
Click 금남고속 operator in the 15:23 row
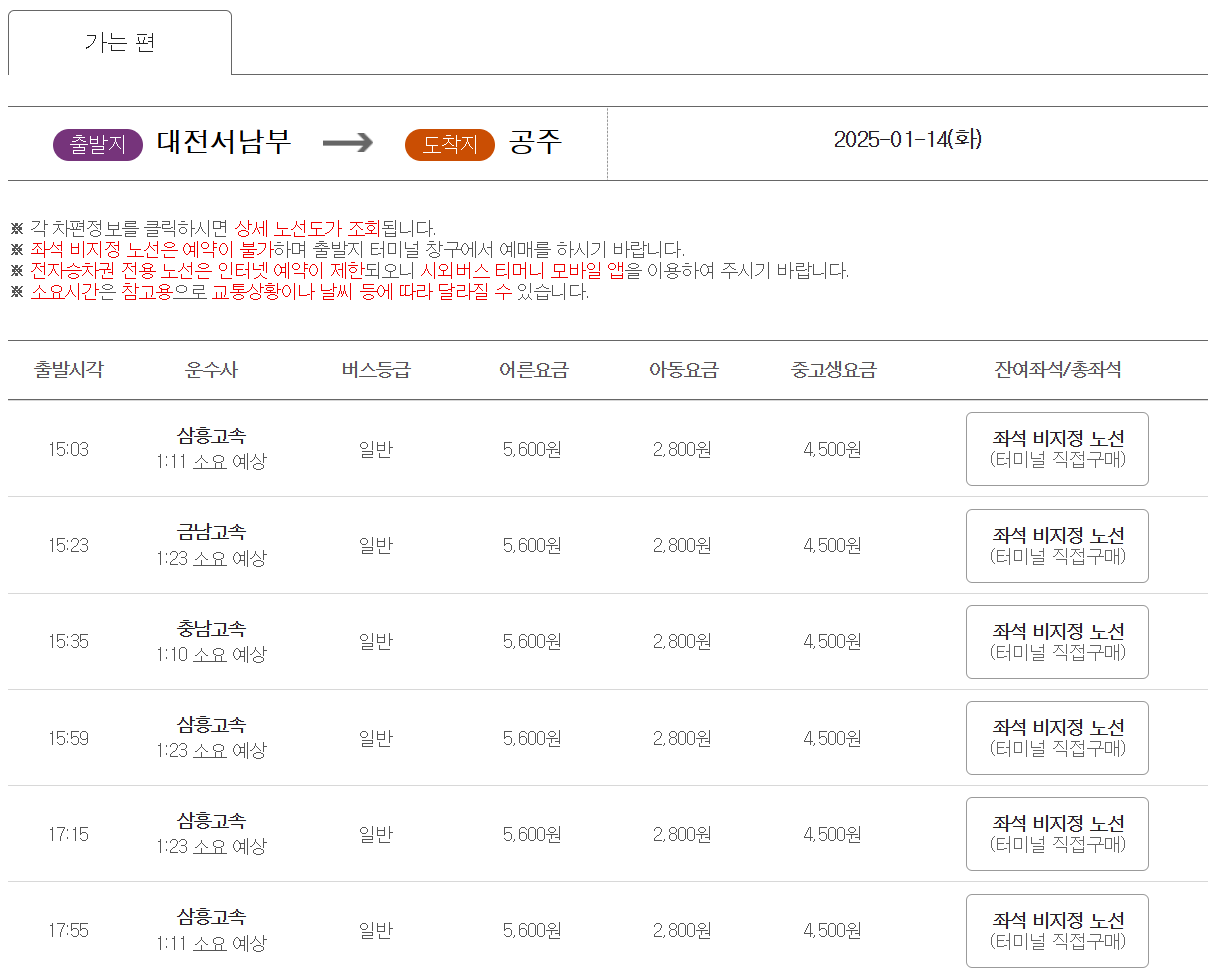point(211,532)
